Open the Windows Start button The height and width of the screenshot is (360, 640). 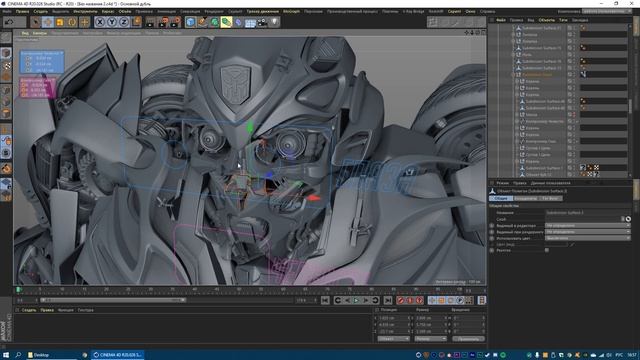click(6, 355)
